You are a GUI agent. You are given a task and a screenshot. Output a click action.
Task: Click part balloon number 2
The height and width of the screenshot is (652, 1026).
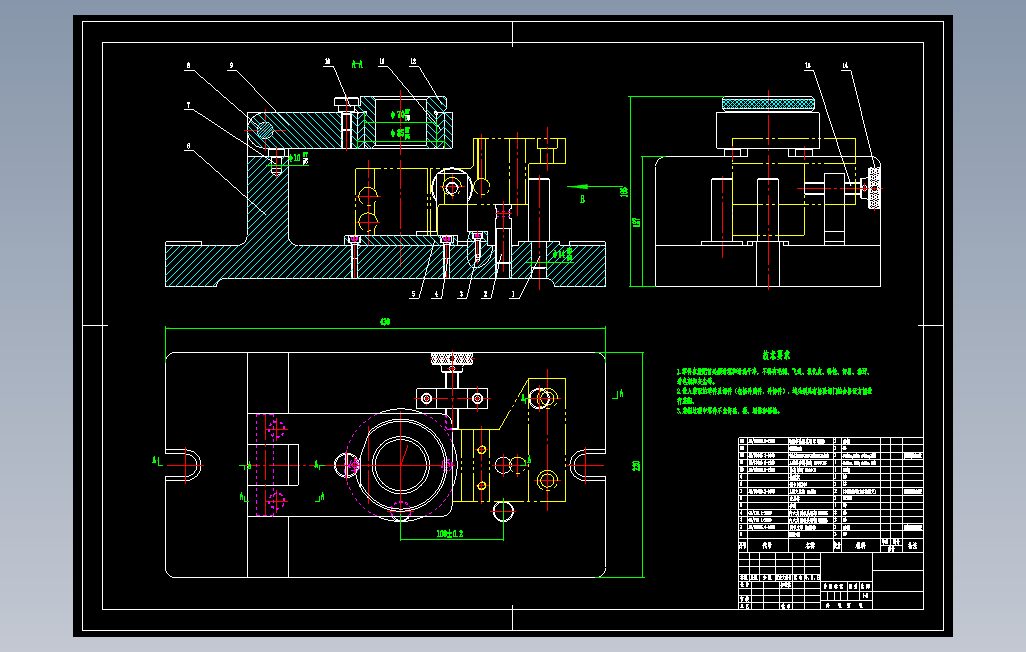coord(486,295)
